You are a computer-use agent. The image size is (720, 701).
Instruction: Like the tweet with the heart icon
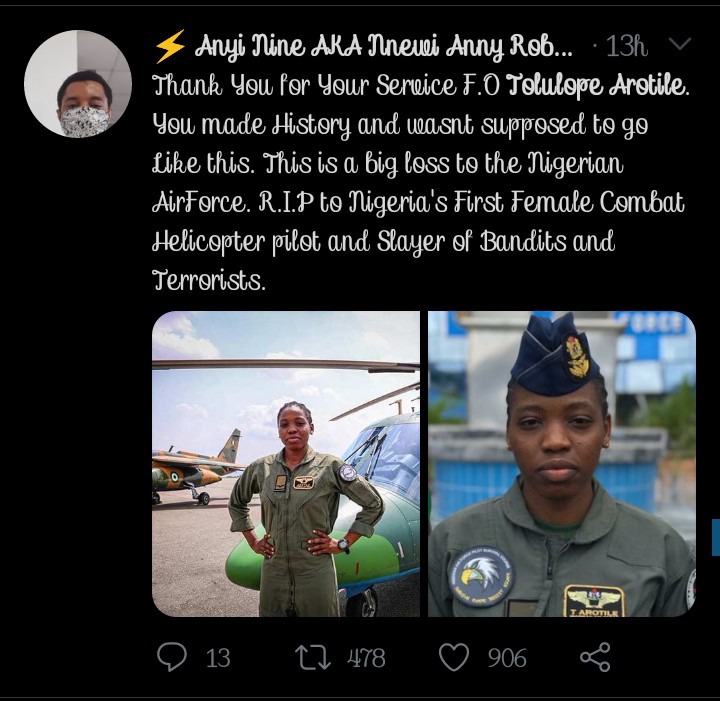[454, 657]
